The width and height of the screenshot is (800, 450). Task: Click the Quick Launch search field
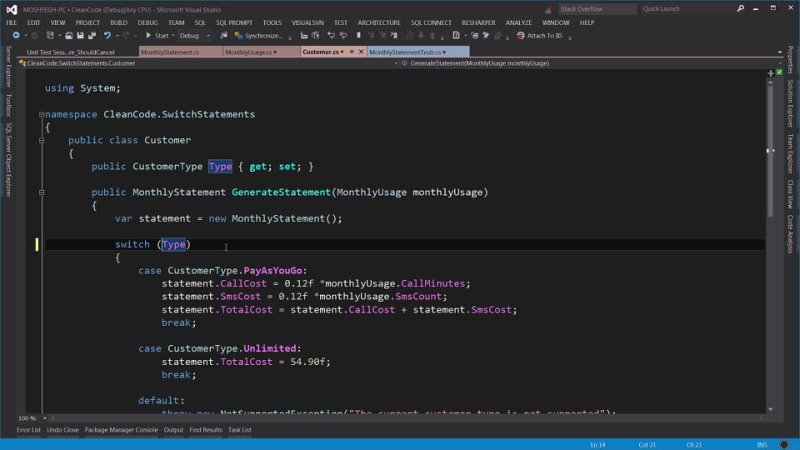686,9
